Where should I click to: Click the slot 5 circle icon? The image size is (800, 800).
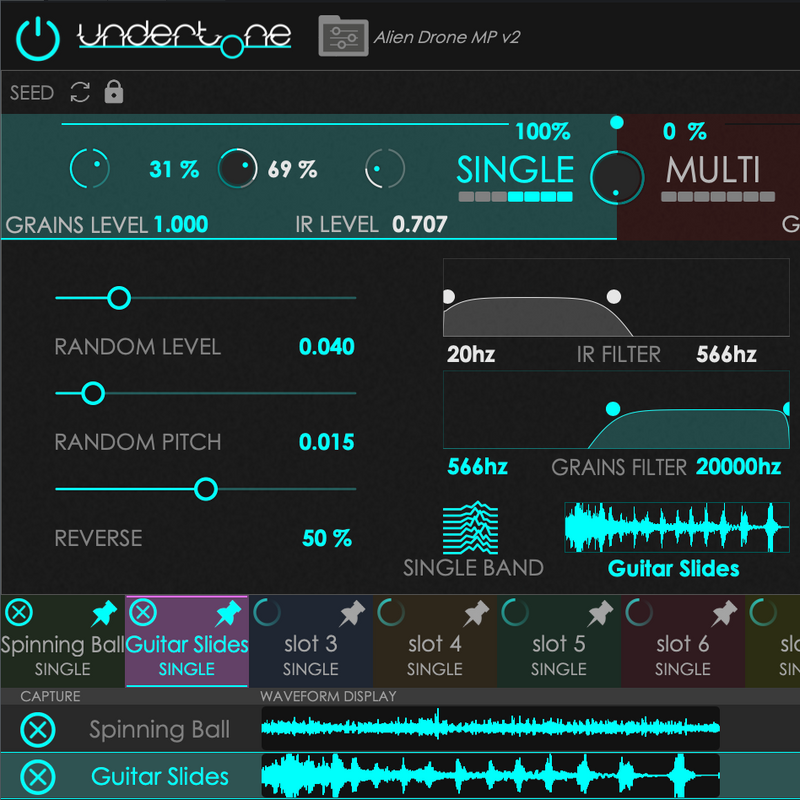tap(515, 612)
